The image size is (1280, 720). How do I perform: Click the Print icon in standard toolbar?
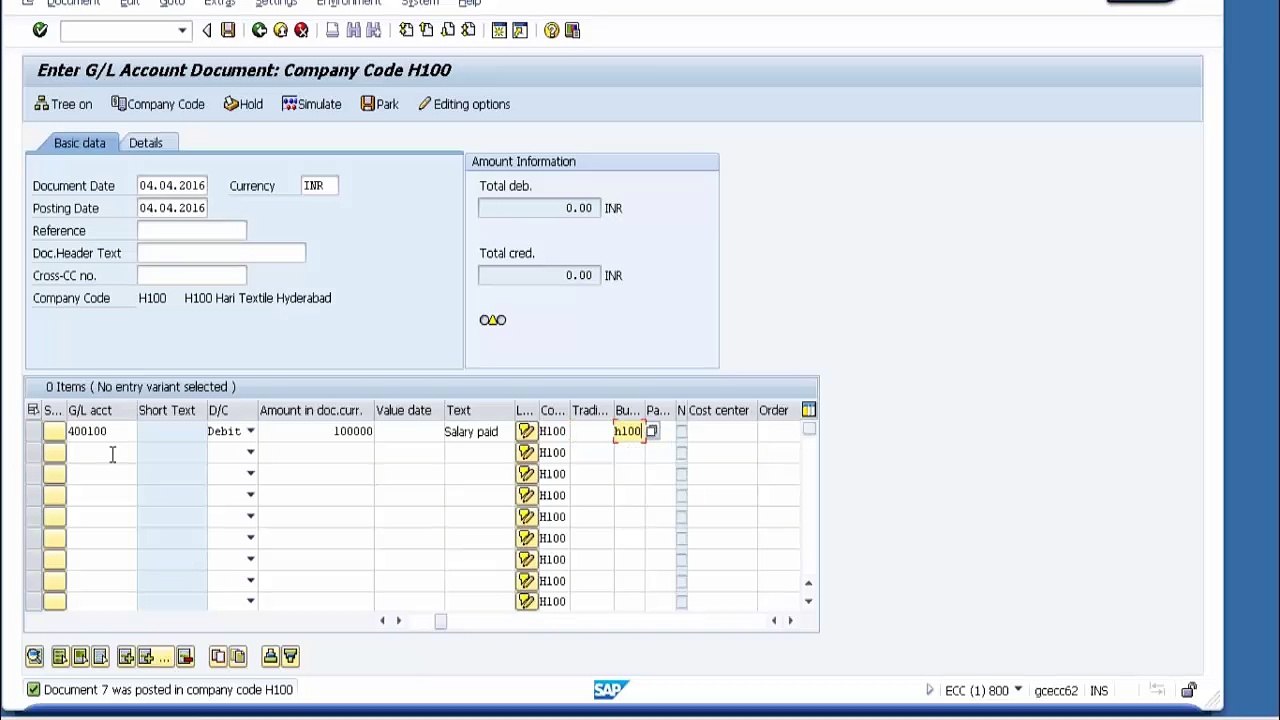point(333,30)
